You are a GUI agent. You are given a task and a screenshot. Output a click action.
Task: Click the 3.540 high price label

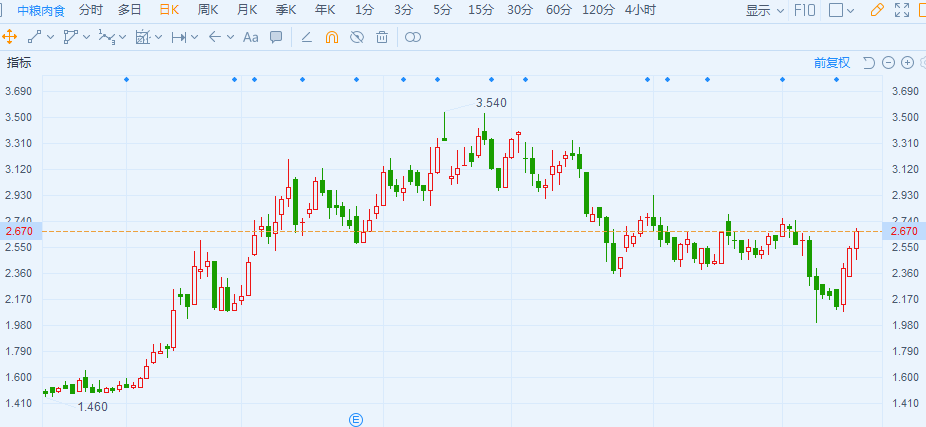pyautogui.click(x=491, y=103)
